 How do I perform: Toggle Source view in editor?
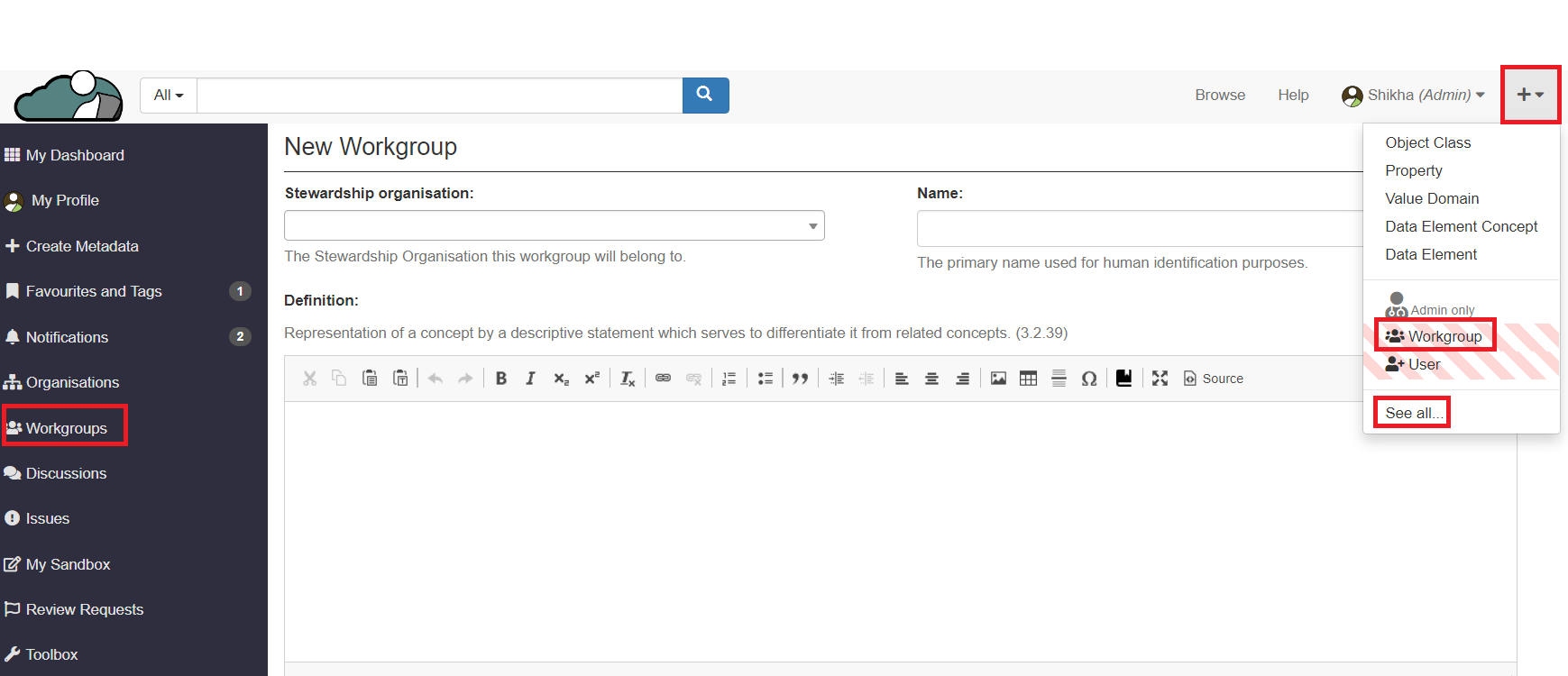[1214, 379]
